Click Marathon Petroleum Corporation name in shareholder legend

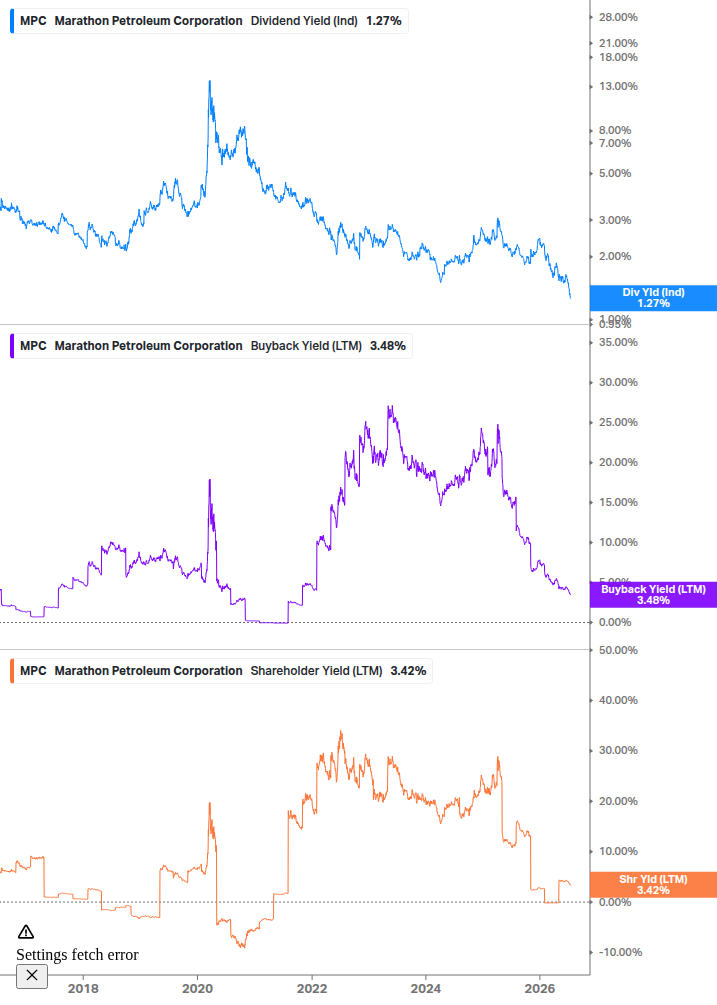click(x=148, y=670)
